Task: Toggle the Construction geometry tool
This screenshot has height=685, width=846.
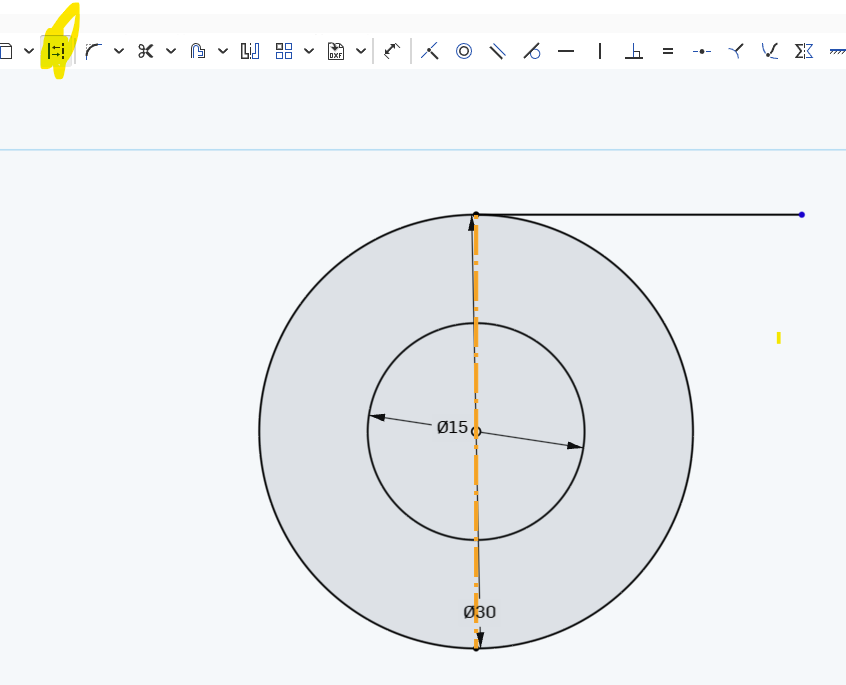Action: click(x=56, y=51)
